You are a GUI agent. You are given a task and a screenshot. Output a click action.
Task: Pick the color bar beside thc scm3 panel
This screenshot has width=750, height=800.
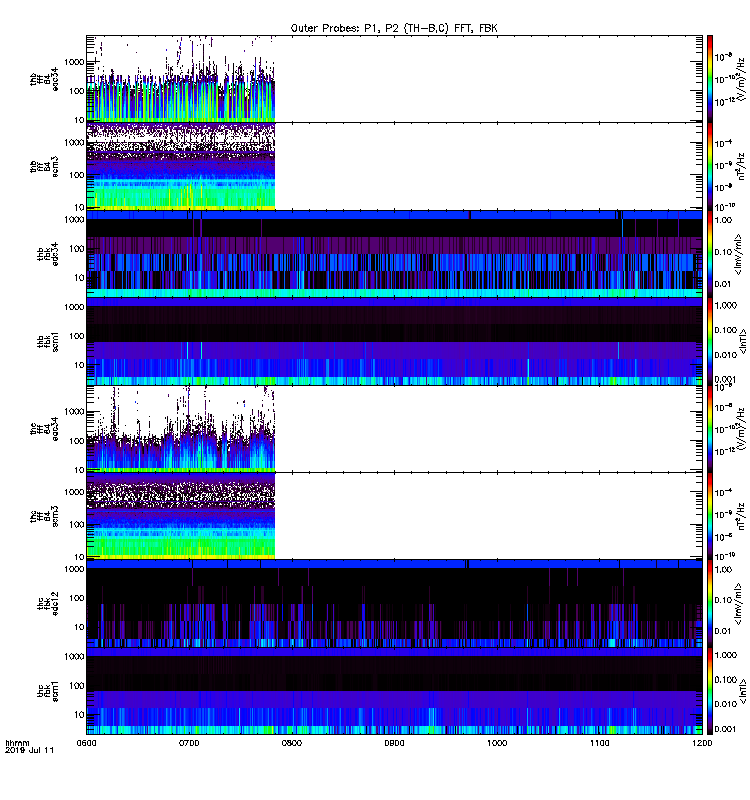[710, 516]
